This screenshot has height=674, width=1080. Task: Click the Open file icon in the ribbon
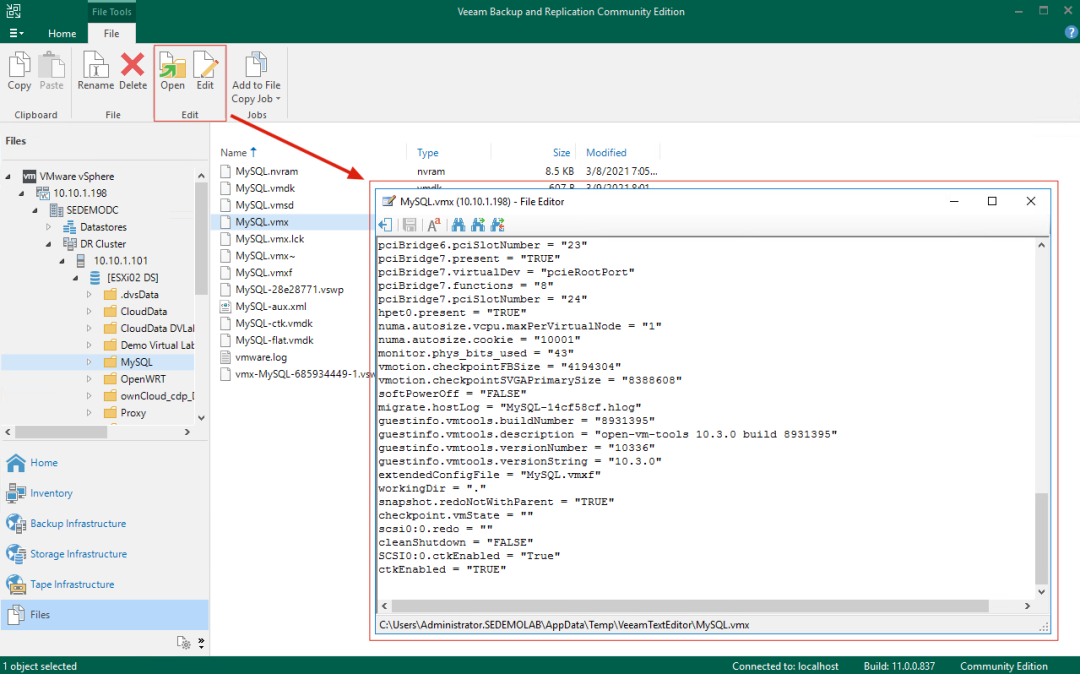[x=172, y=65]
